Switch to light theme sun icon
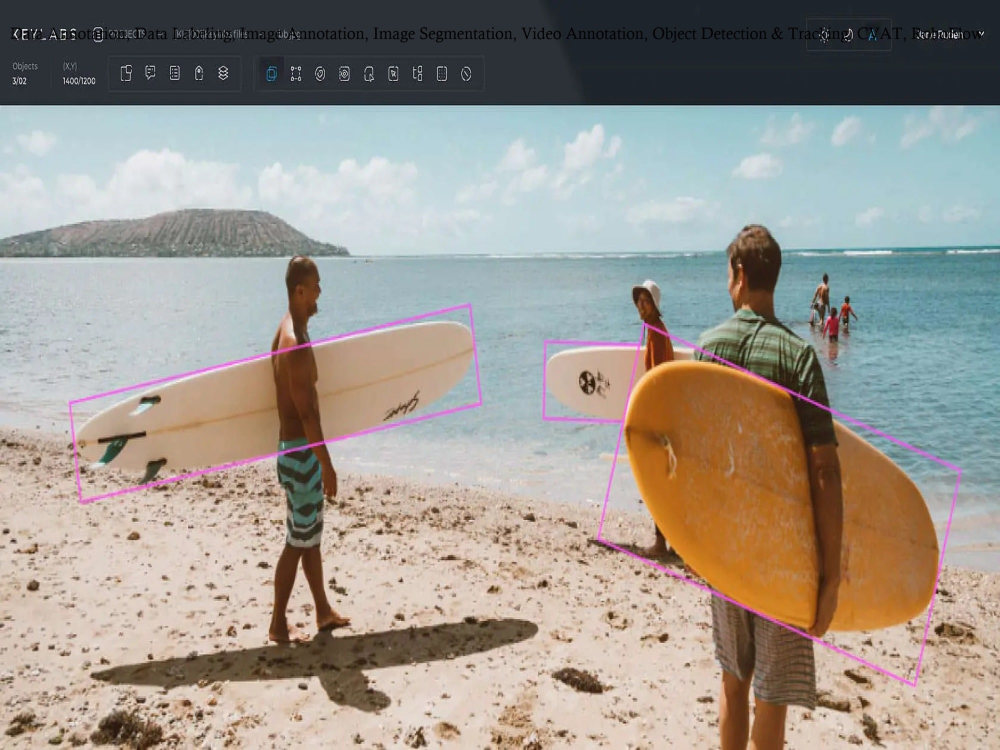The height and width of the screenshot is (750, 1000). [824, 34]
